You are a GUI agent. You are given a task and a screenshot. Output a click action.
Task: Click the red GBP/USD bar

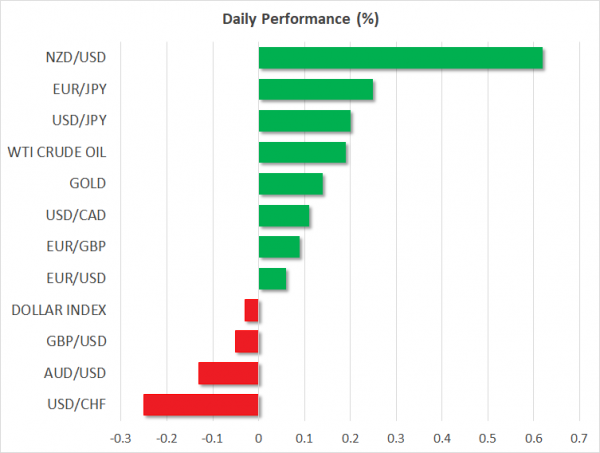coord(246,341)
